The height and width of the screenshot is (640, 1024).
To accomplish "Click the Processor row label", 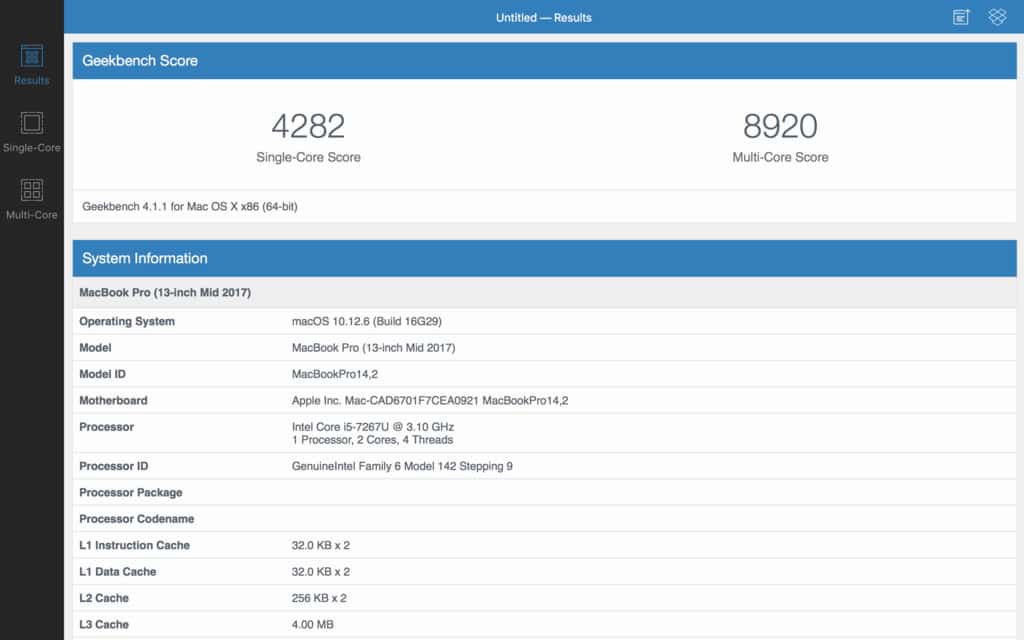I will click(106, 427).
